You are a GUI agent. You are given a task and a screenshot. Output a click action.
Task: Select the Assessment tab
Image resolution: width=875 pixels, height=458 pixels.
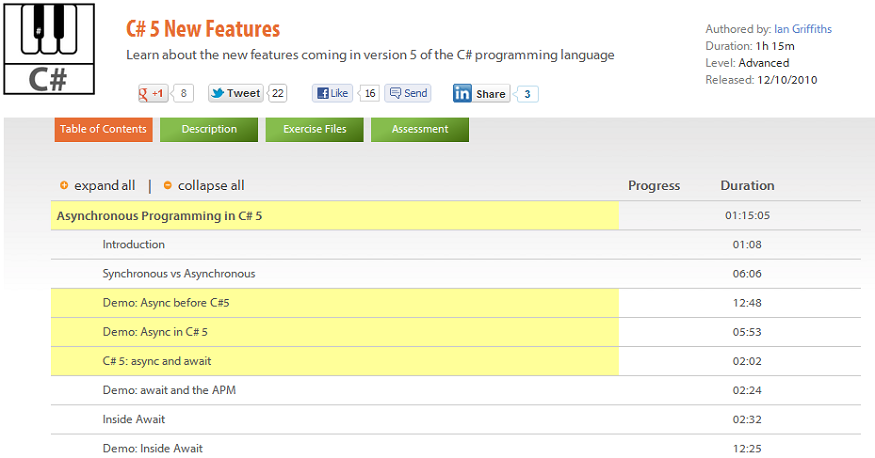pyautogui.click(x=420, y=129)
